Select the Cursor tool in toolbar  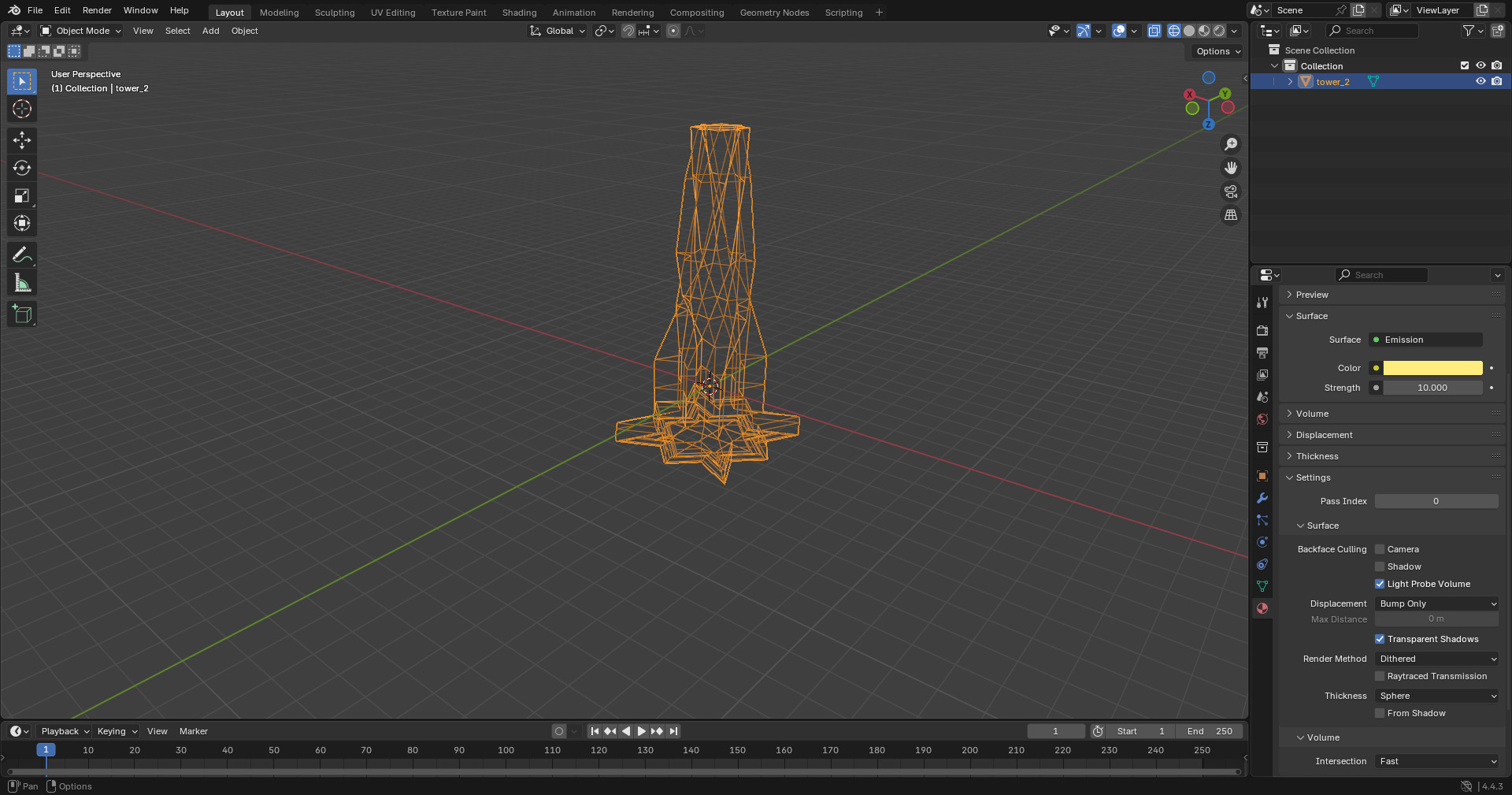tap(22, 109)
